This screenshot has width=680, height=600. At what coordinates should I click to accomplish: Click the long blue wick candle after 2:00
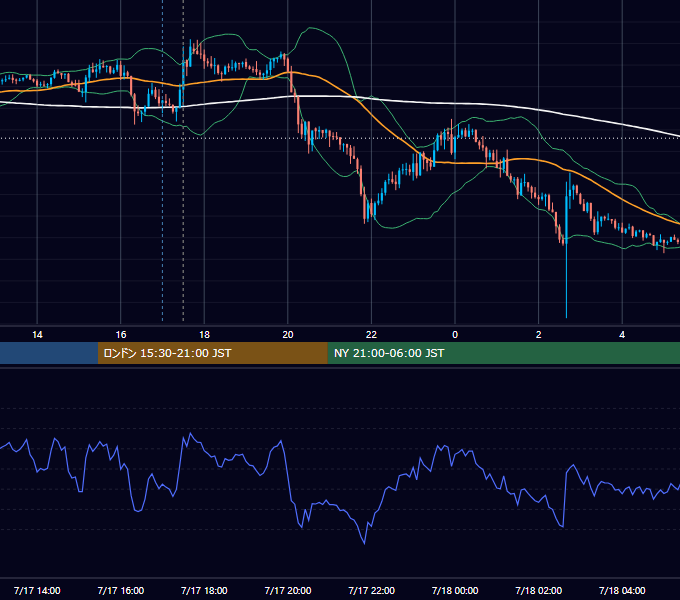click(x=566, y=250)
